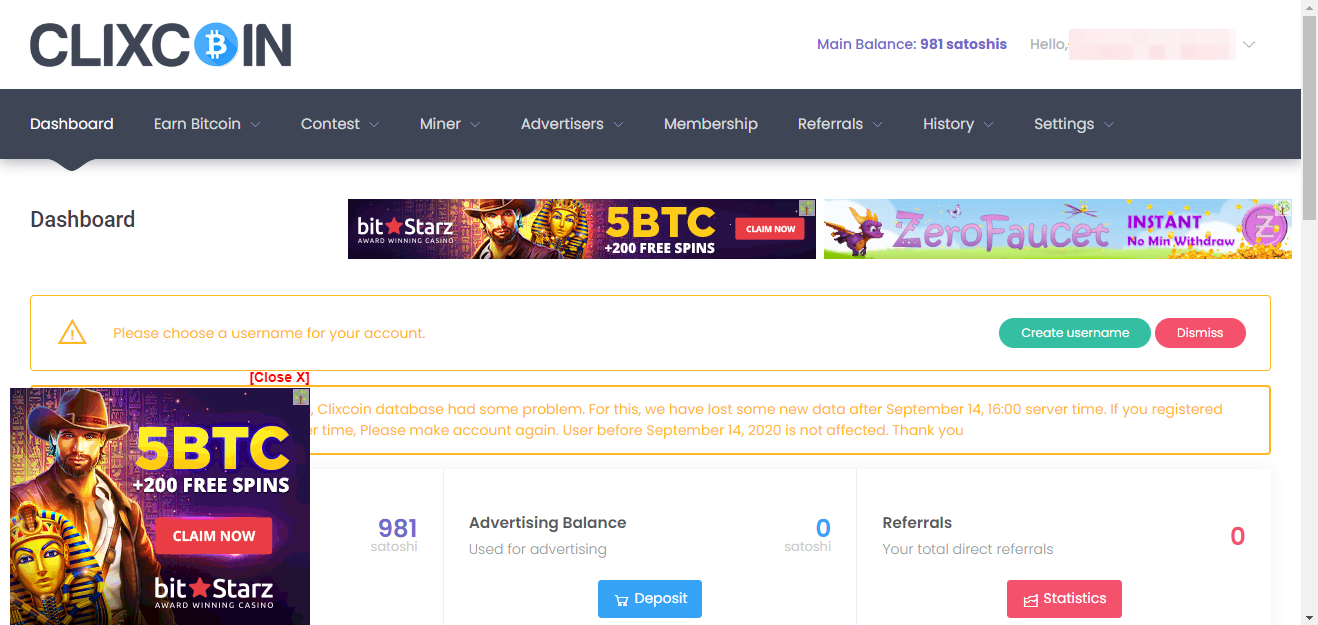Click the scrollbar down arrow
The height and width of the screenshot is (625, 1318).
tap(1309, 616)
